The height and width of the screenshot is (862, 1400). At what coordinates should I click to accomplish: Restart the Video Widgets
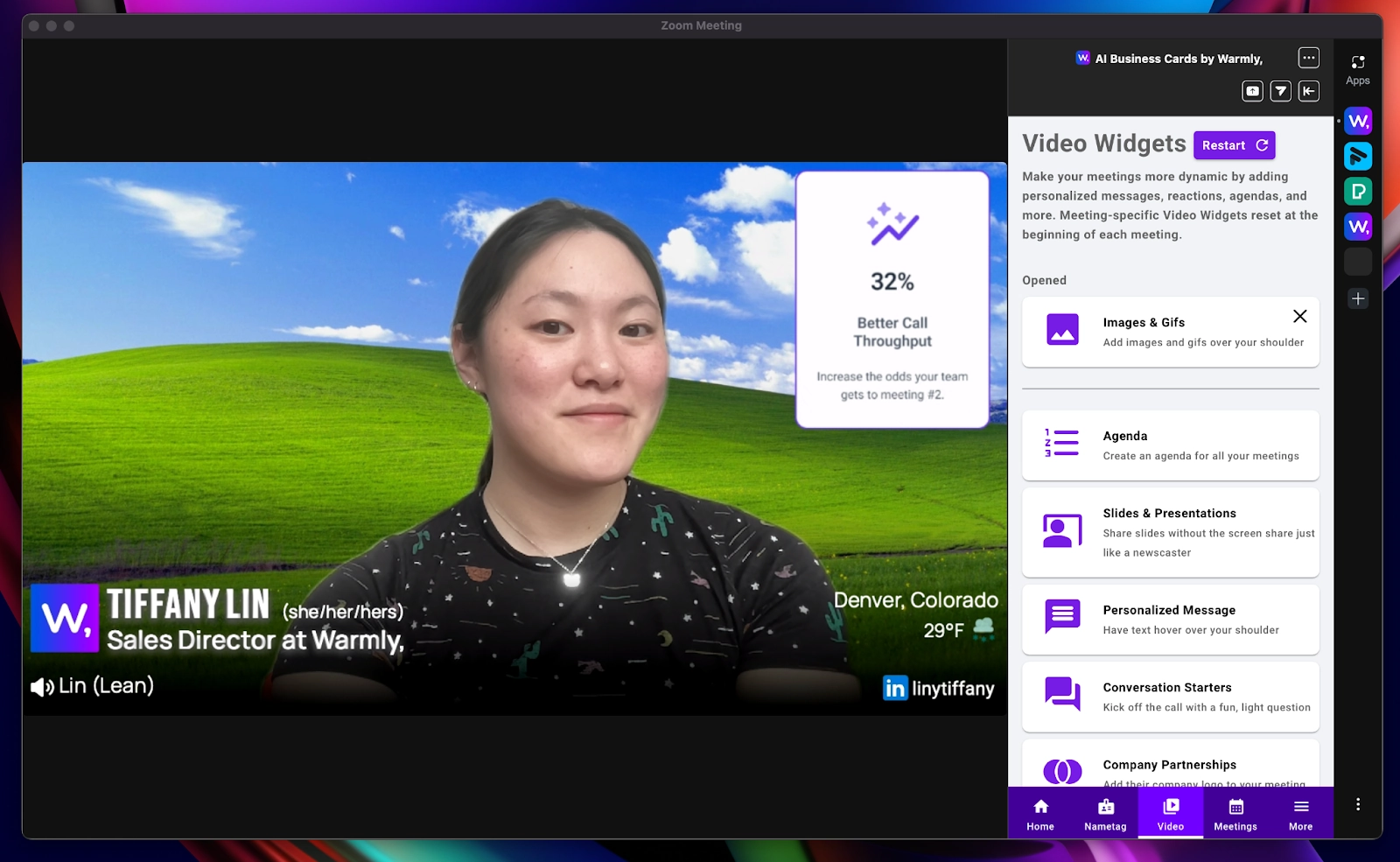tap(1234, 145)
